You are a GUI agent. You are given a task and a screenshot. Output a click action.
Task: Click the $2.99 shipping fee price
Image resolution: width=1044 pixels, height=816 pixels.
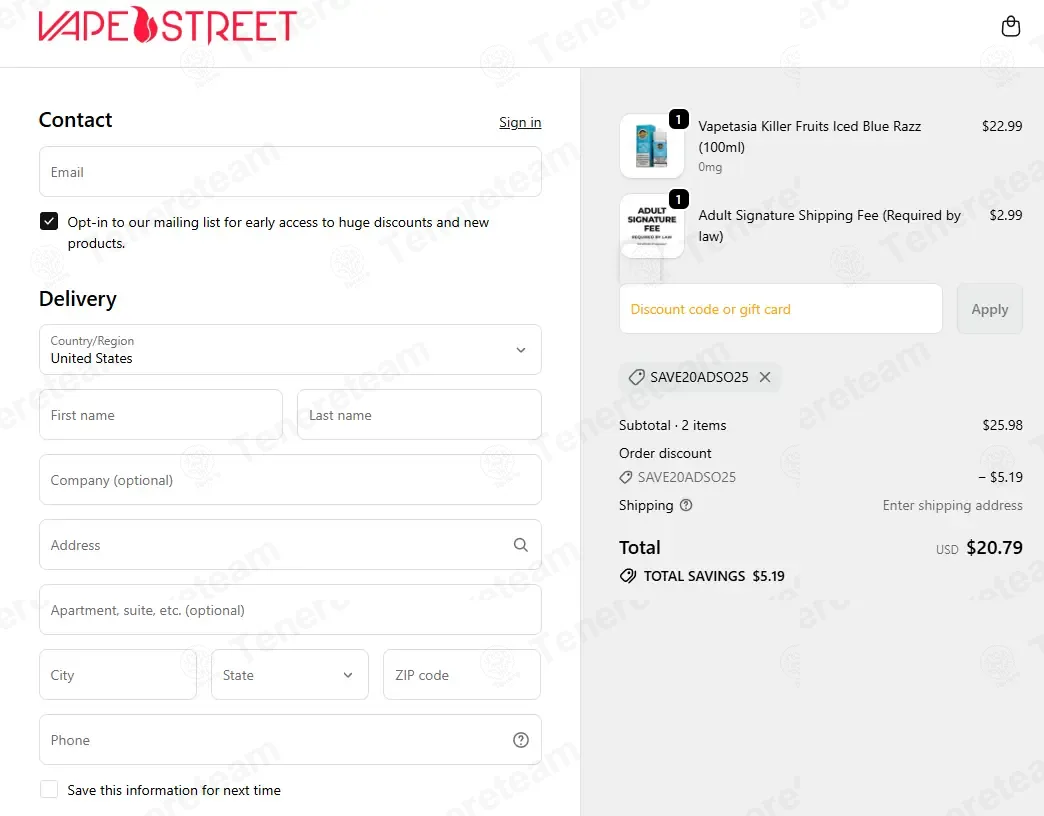click(x=1005, y=215)
